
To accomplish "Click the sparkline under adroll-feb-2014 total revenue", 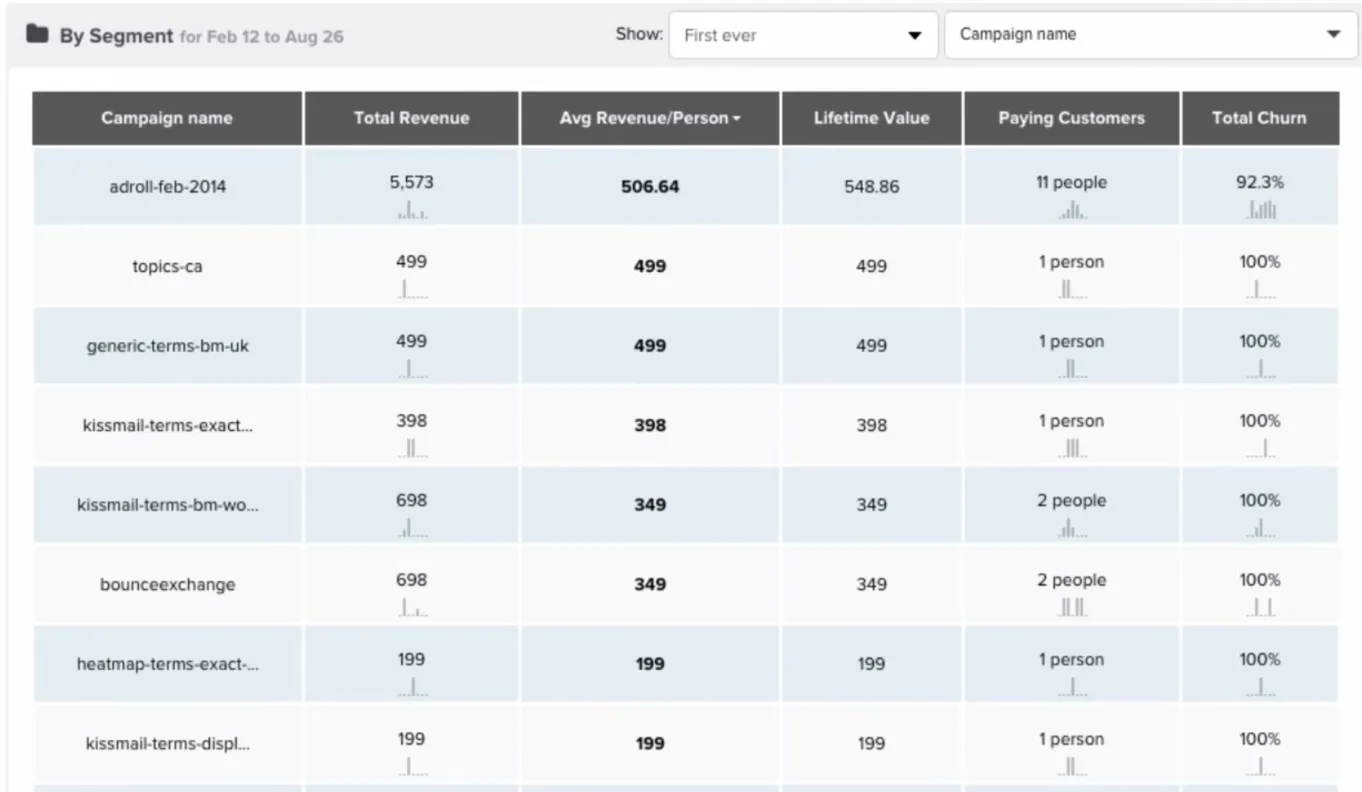I will point(411,211).
